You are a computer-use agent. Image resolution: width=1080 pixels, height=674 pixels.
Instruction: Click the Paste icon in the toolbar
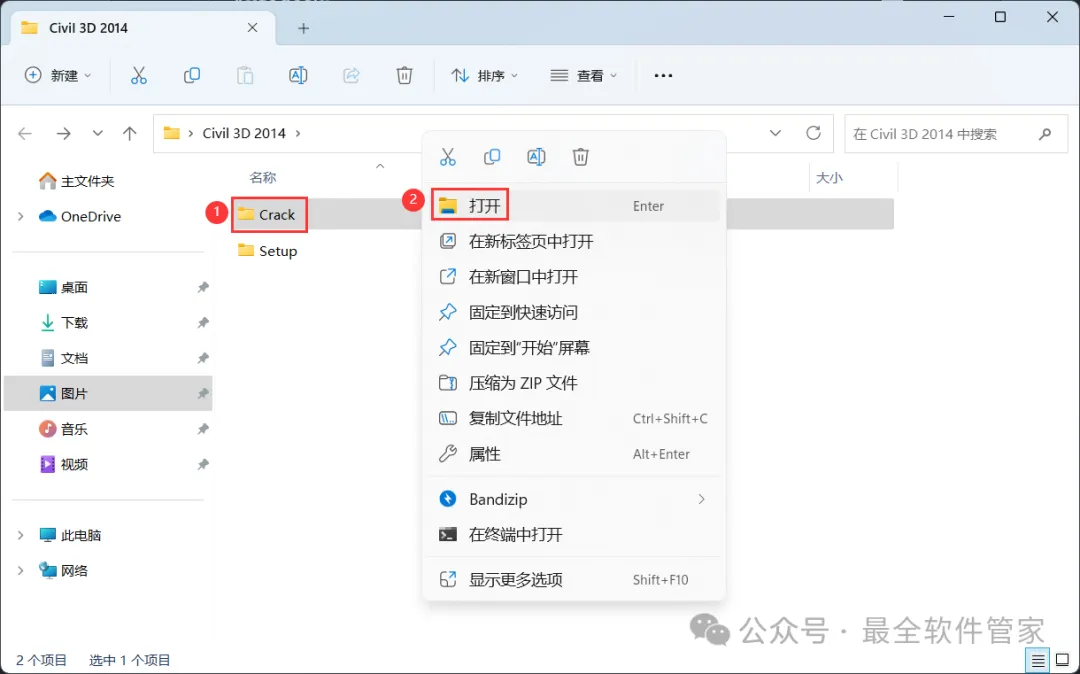[245, 75]
